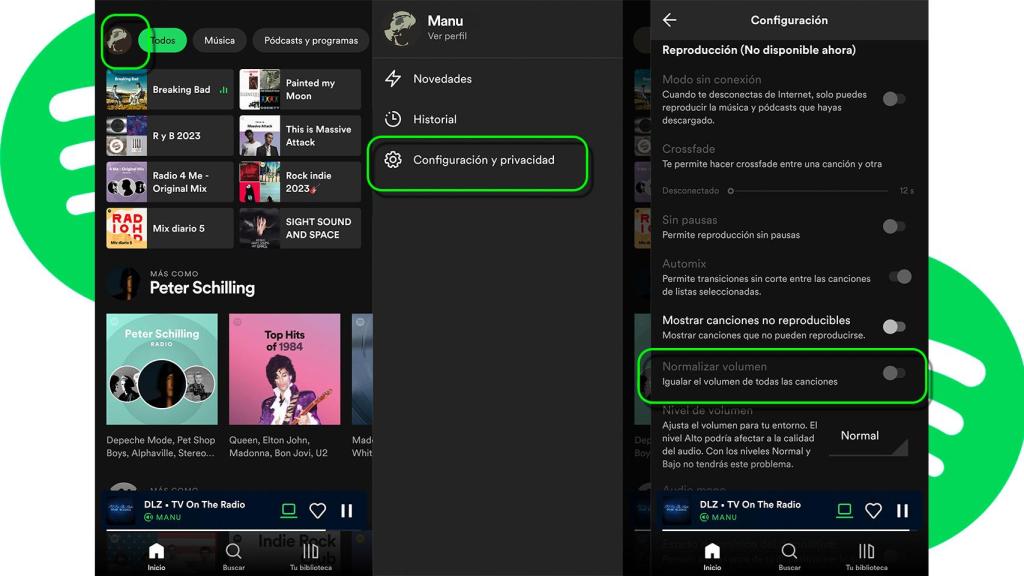Toggle Modo sin conexión switch
The image size is (1024, 576).
(x=894, y=99)
